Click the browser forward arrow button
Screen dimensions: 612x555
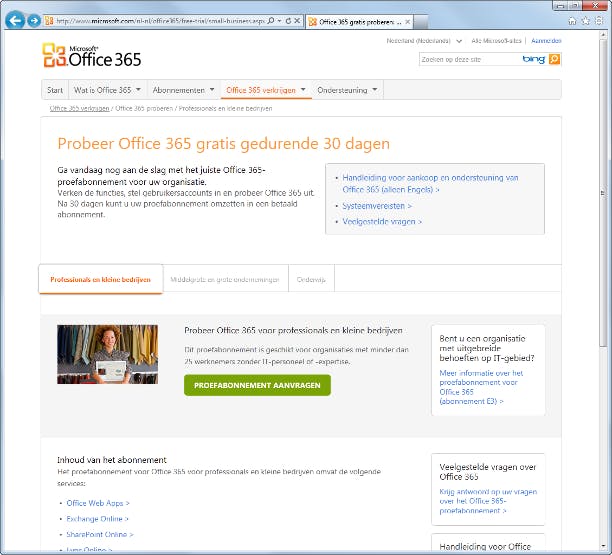[34, 21]
